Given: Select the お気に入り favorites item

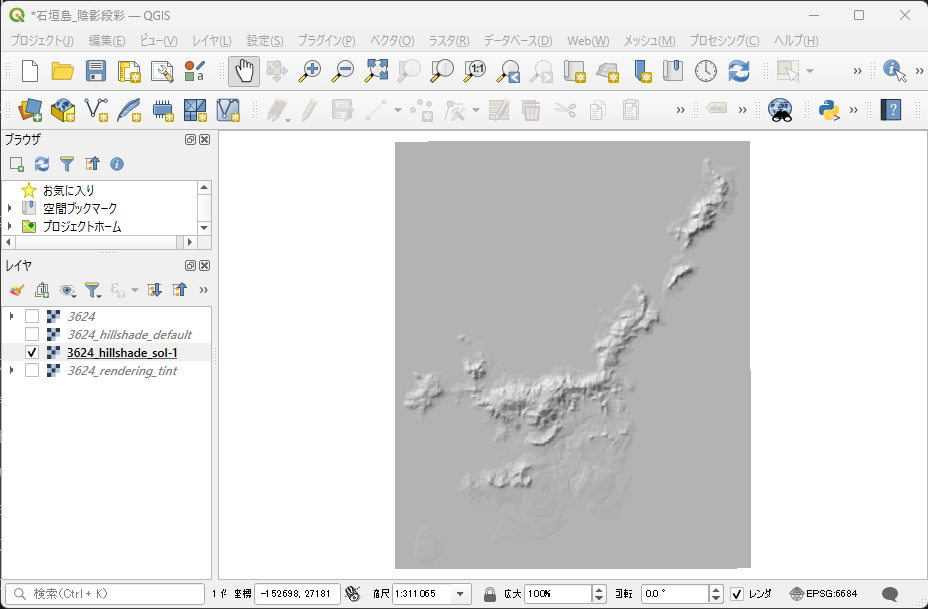Looking at the screenshot, I should coord(68,190).
